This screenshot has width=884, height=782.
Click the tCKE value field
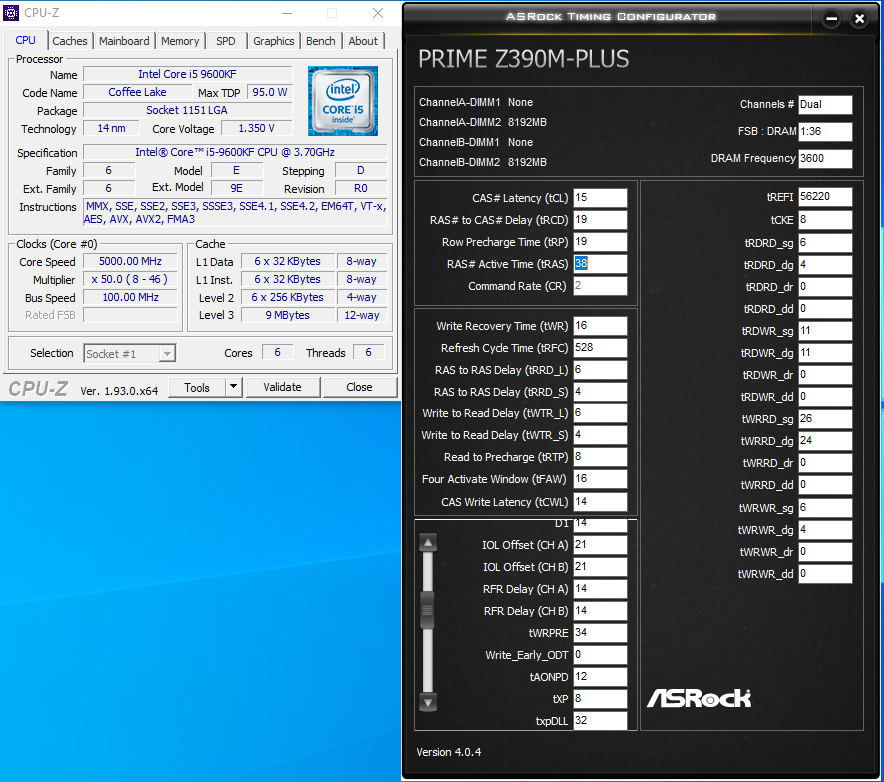[825, 220]
